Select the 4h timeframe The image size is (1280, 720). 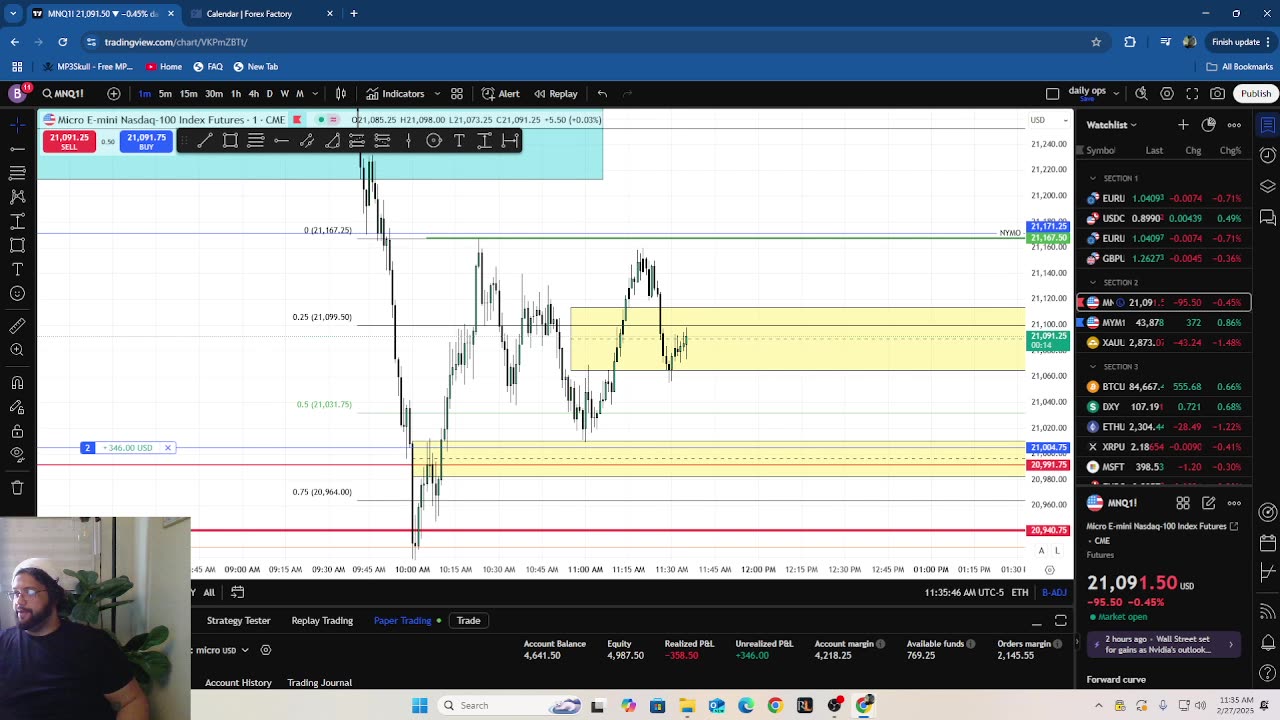(x=253, y=94)
